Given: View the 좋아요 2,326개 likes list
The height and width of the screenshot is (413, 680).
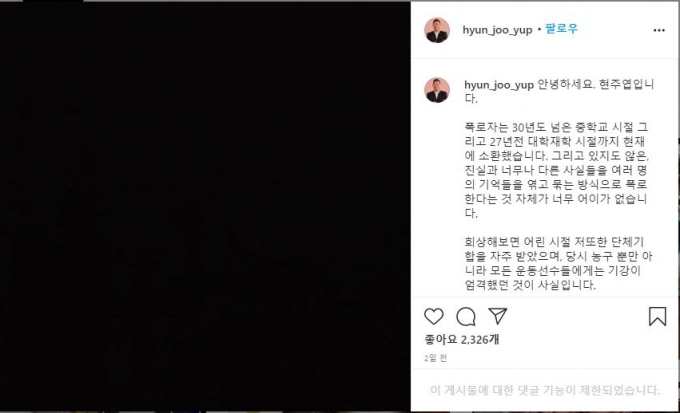Looking at the screenshot, I should click(x=461, y=340).
